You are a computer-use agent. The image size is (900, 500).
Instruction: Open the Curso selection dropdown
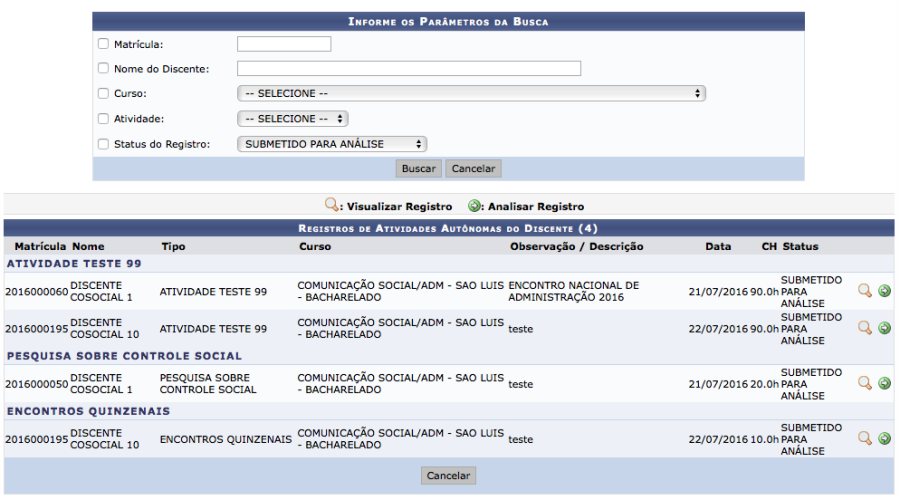[x=471, y=94]
